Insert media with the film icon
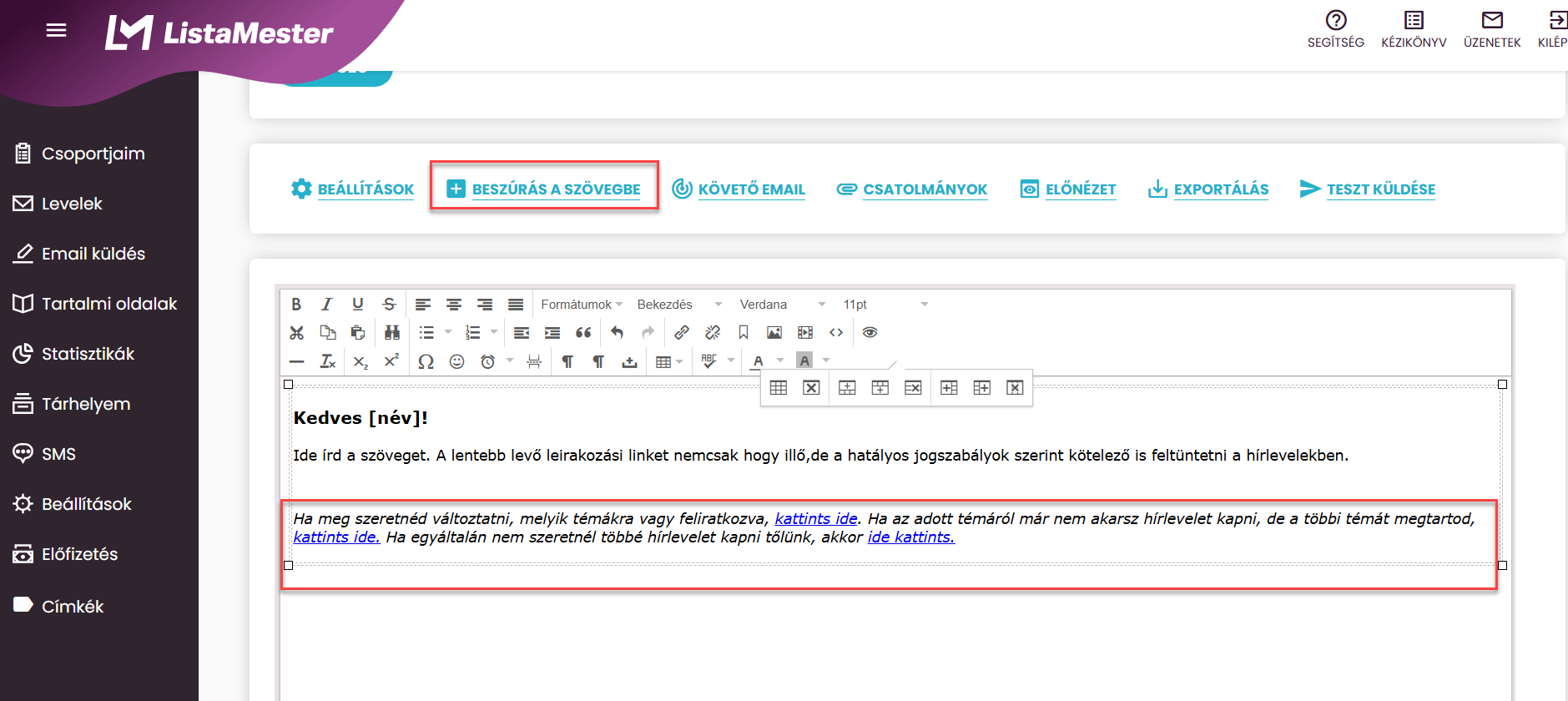 [x=805, y=333]
